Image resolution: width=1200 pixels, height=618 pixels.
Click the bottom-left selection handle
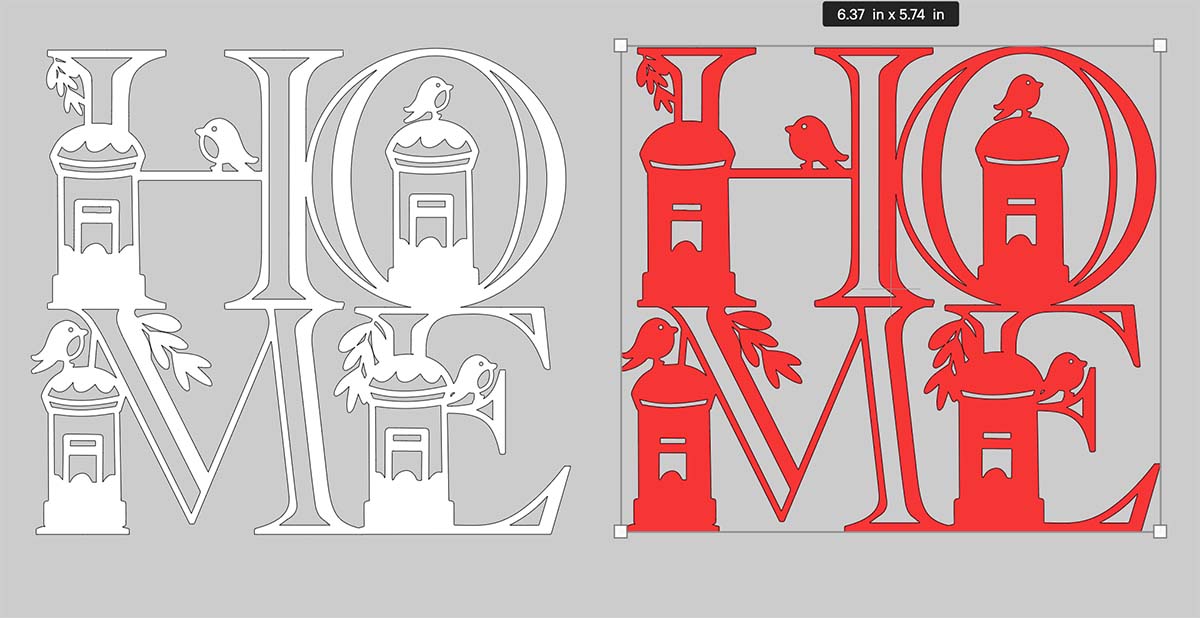tap(620, 531)
